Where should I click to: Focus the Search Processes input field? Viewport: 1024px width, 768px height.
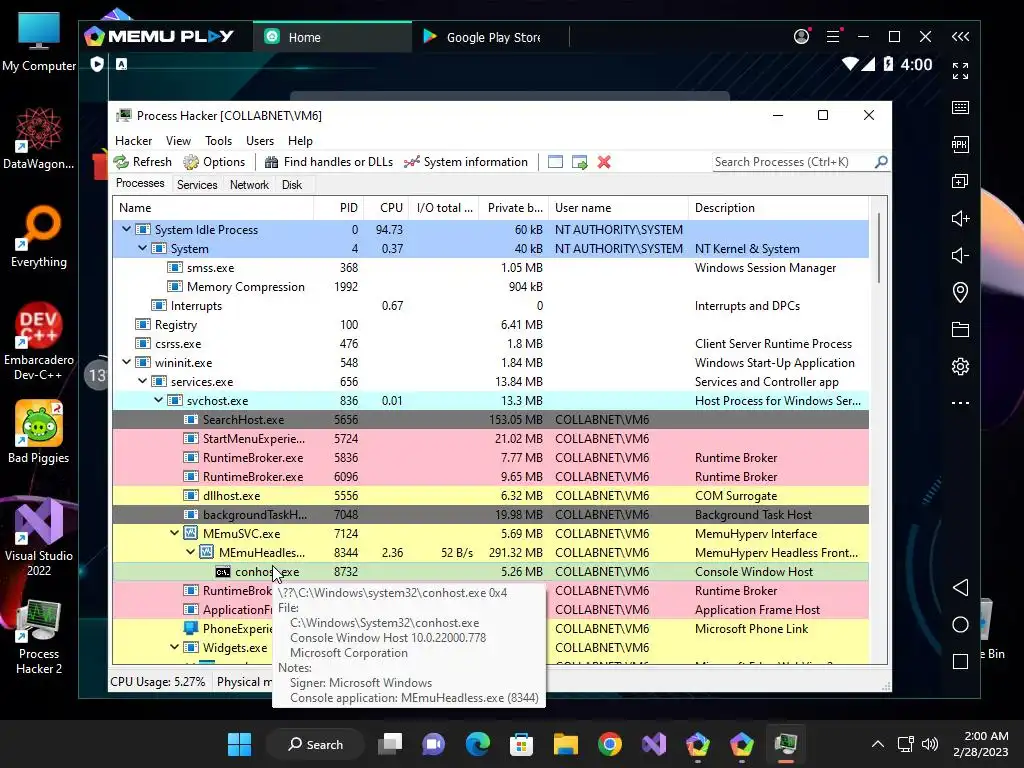pyautogui.click(x=793, y=162)
